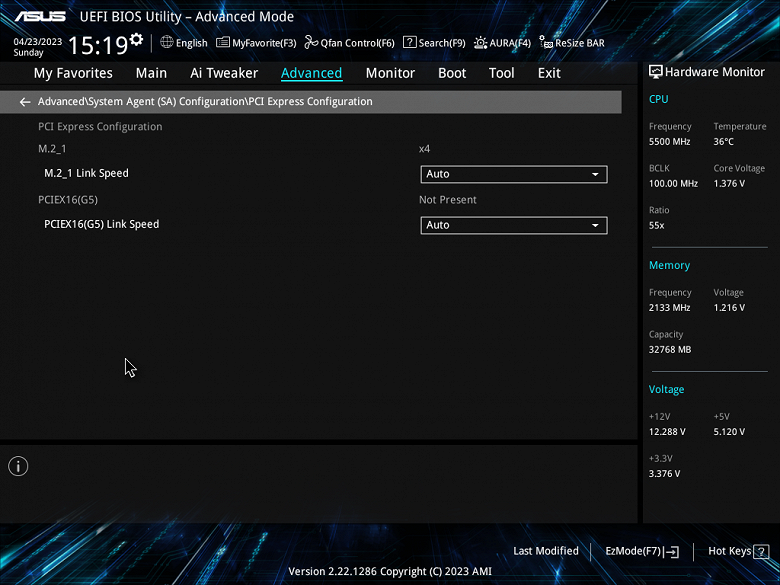Viewport: 780px width, 585px height.
Task: Click the EzMode exit arrow icon
Action: (x=671, y=551)
